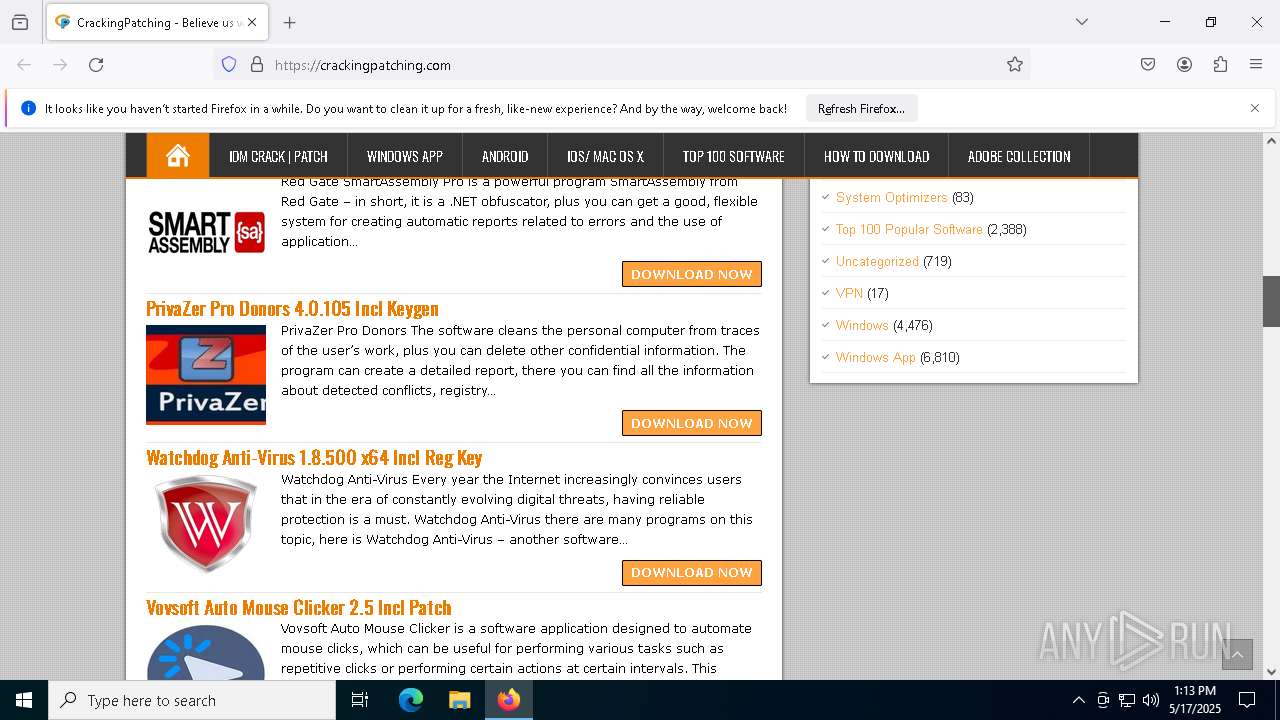This screenshot has width=1280, height=720.
Task: Open the Extensions puzzle icon
Action: pos(1220,65)
